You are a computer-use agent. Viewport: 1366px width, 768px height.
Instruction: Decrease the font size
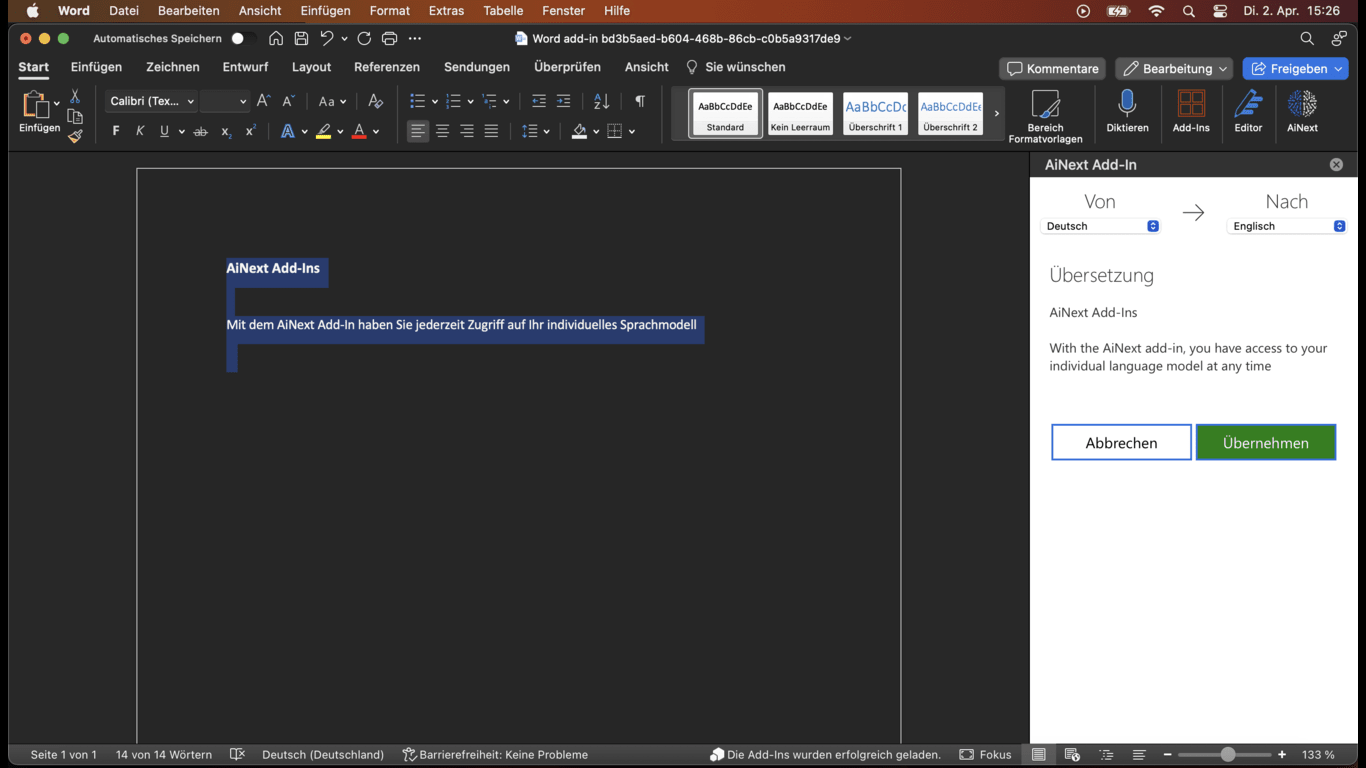point(288,101)
